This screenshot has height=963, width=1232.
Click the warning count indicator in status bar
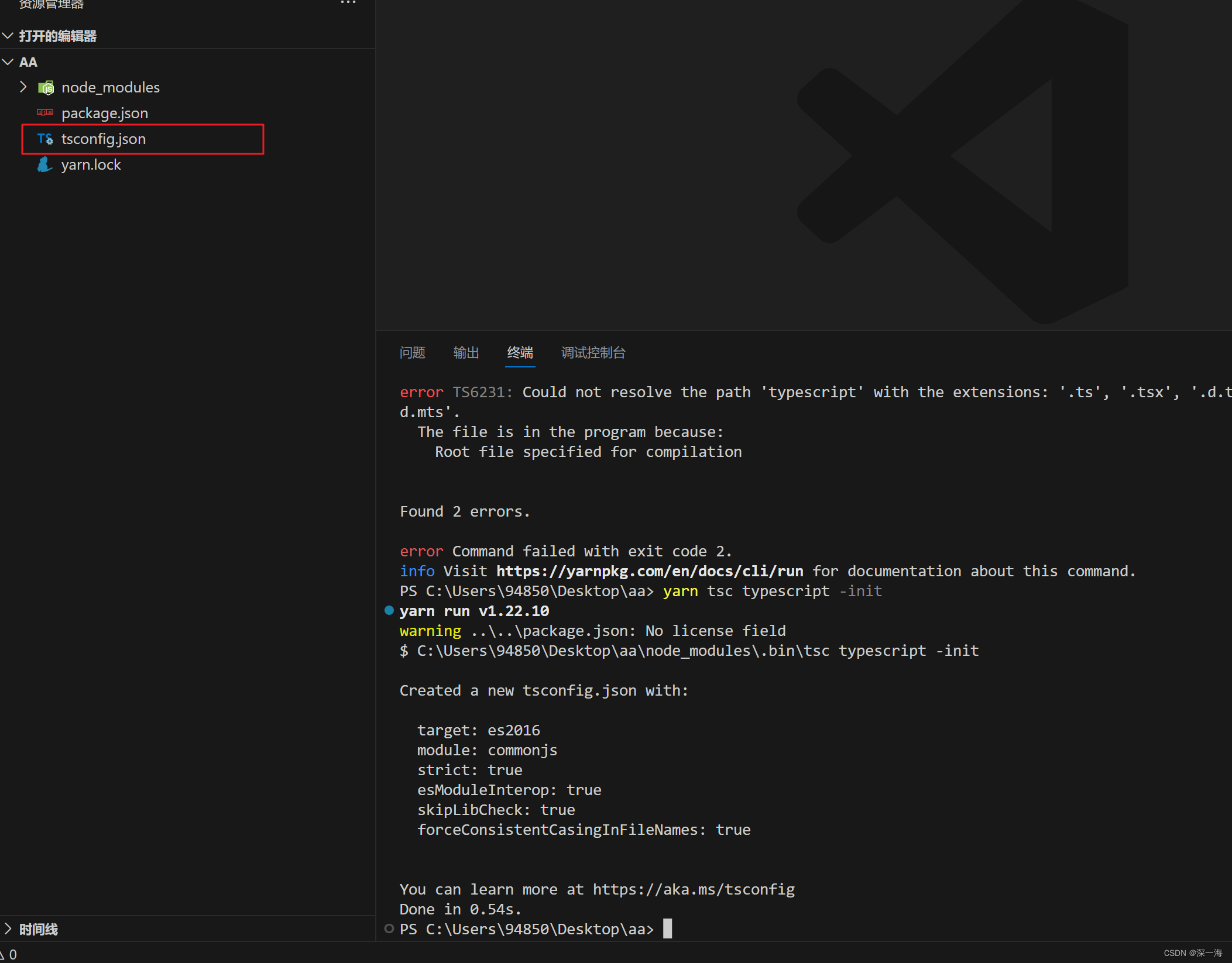[8, 955]
